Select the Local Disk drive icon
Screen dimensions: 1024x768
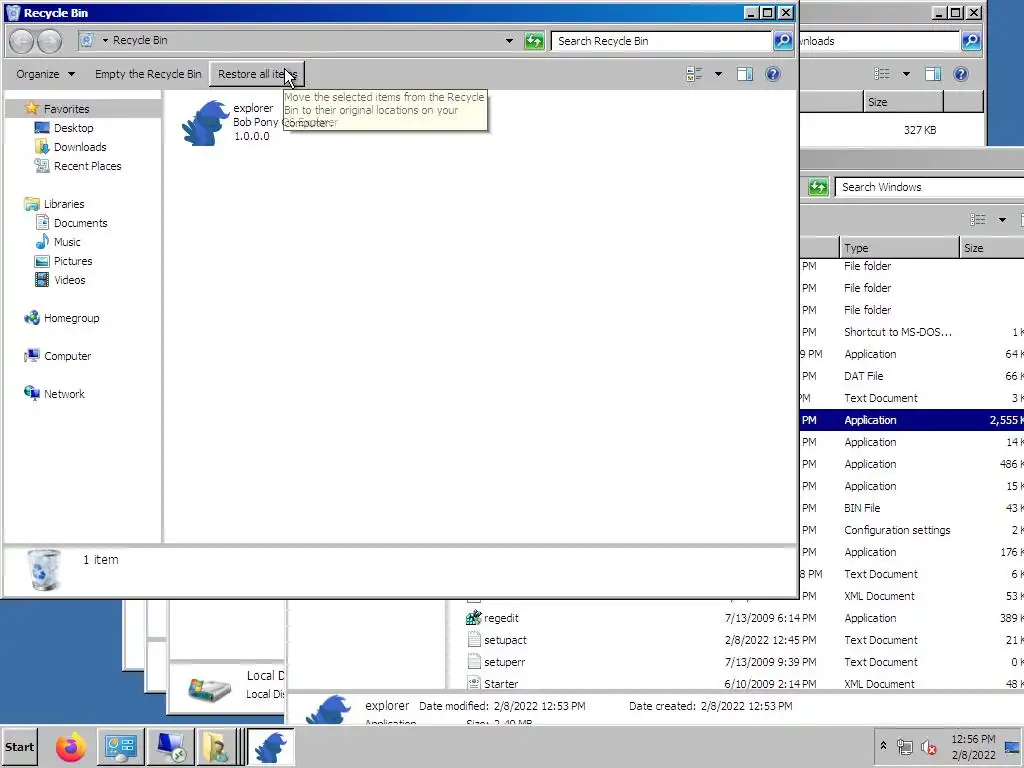[x=210, y=690]
